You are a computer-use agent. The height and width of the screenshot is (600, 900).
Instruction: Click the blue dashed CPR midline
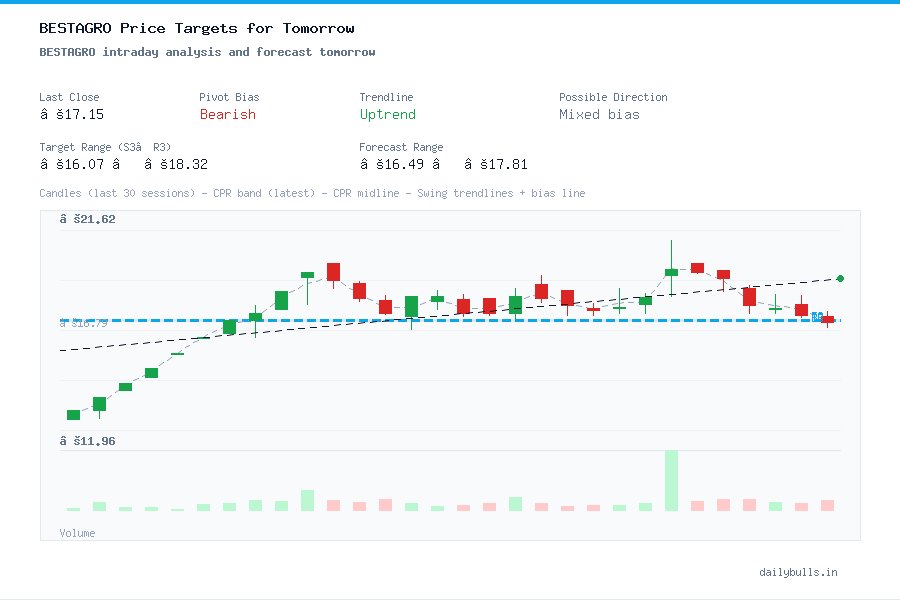pos(450,320)
